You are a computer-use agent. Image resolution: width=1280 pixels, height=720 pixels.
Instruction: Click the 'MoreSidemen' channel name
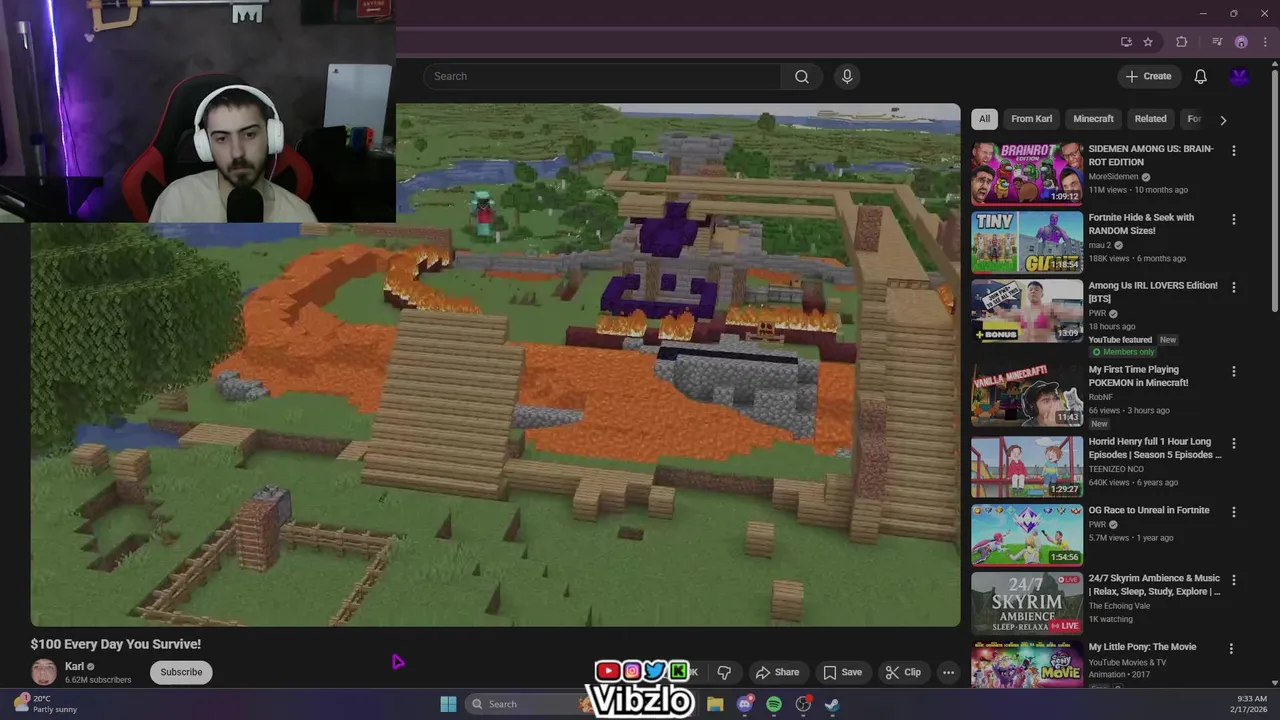coord(1113,177)
